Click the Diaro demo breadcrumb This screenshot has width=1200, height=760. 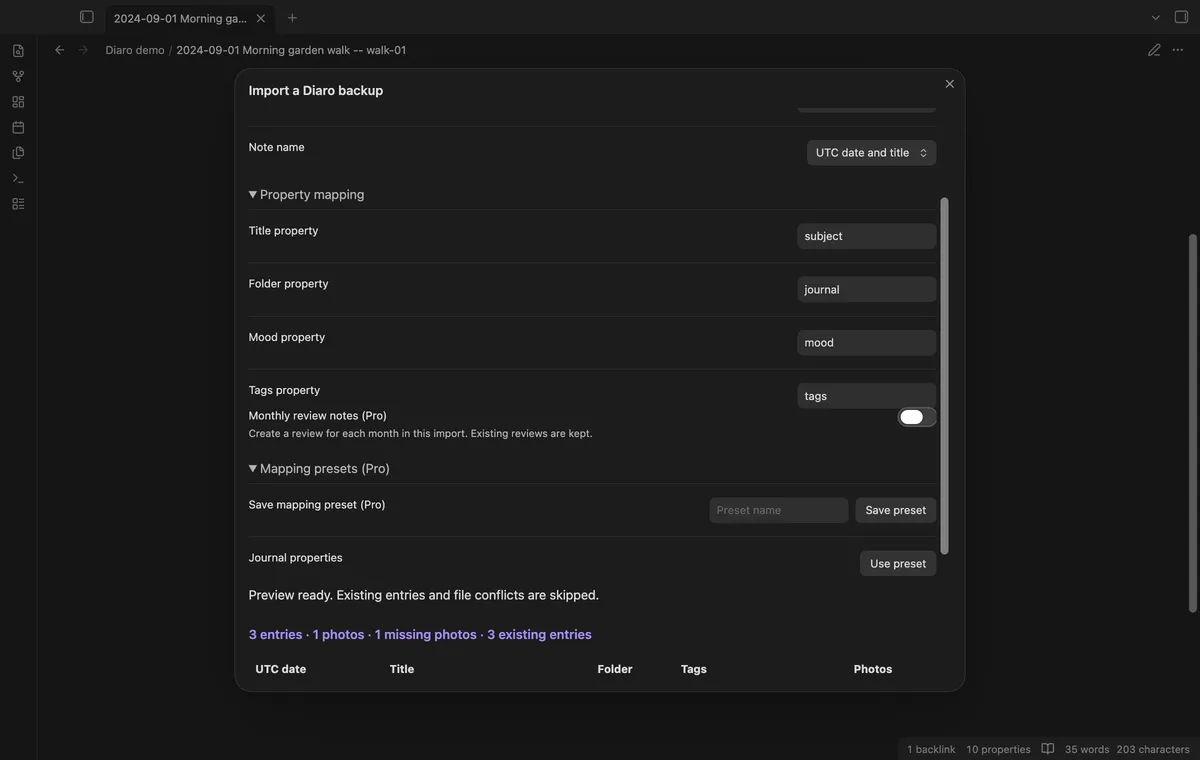coord(135,50)
